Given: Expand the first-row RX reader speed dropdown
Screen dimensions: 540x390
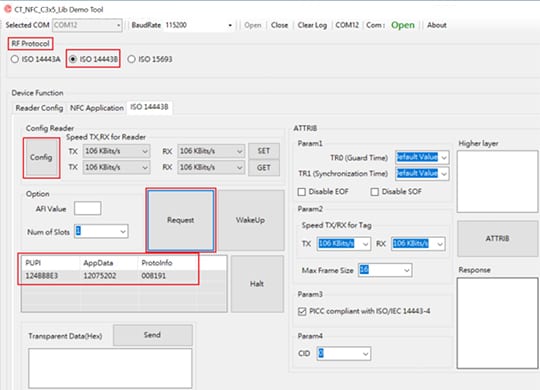Looking at the screenshot, I should click(211, 151).
